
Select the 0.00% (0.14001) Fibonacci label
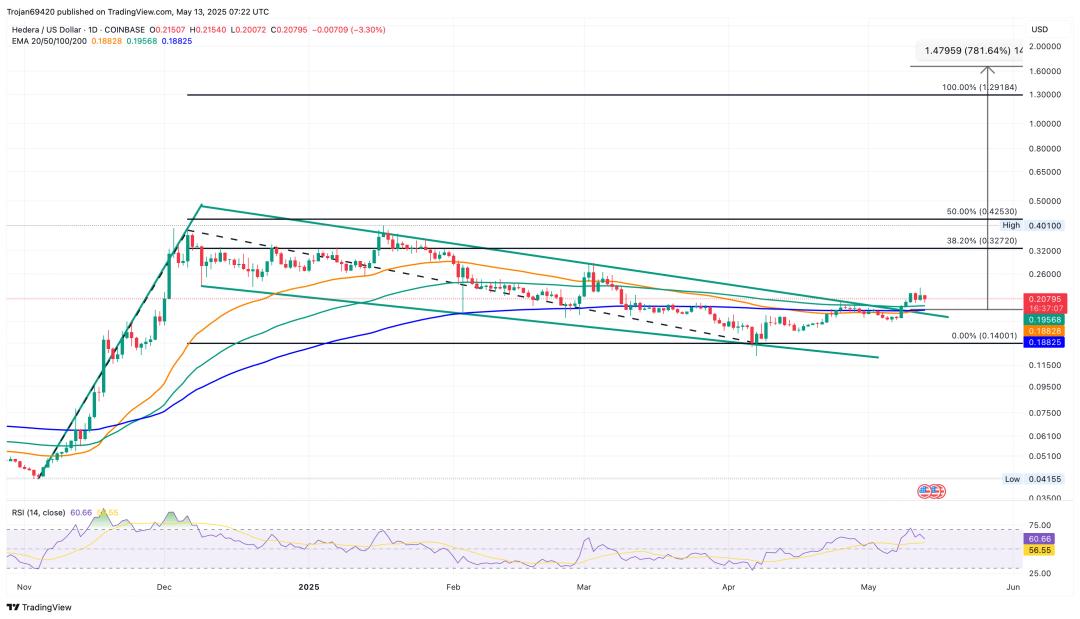[984, 336]
